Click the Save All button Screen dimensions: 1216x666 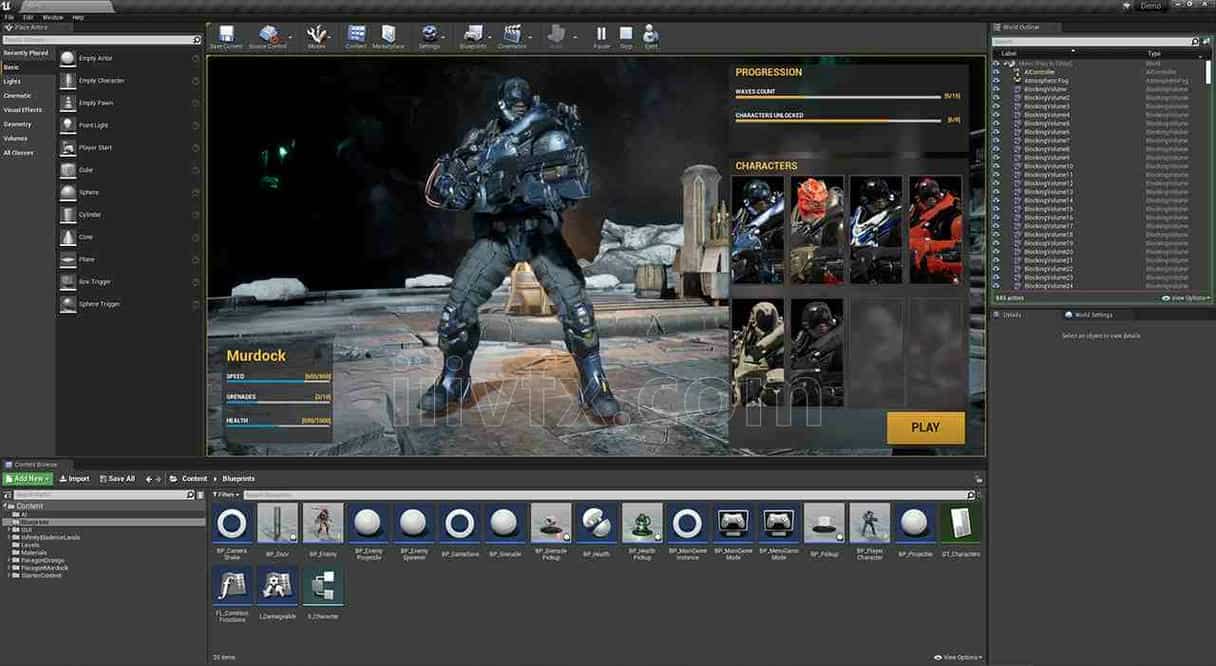point(117,479)
